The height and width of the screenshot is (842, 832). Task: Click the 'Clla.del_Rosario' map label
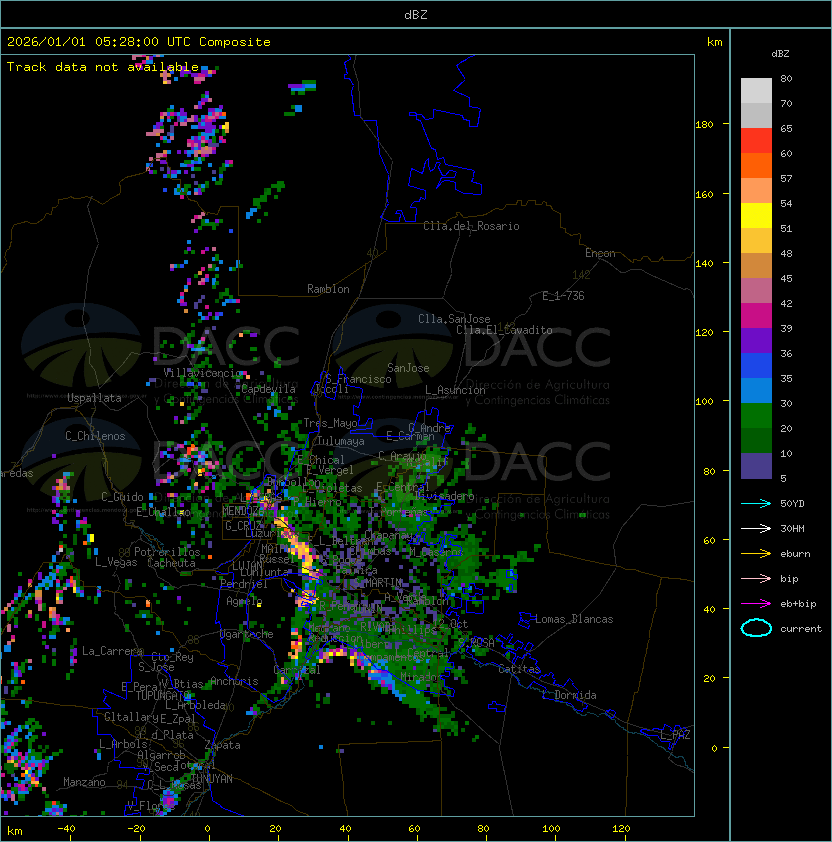(471, 226)
